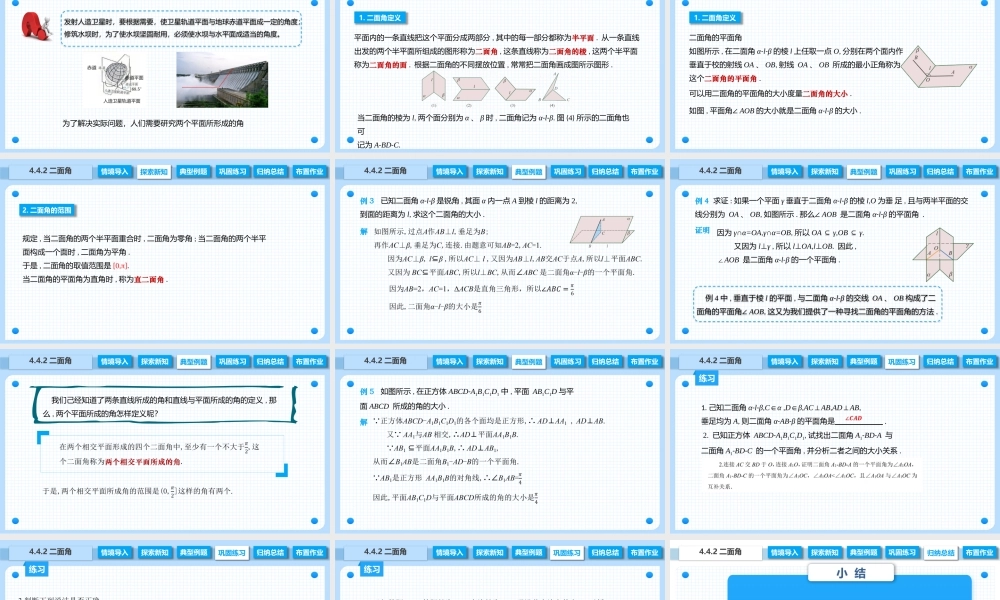Open 情境导入 tab on the 例5 slide

(450, 362)
